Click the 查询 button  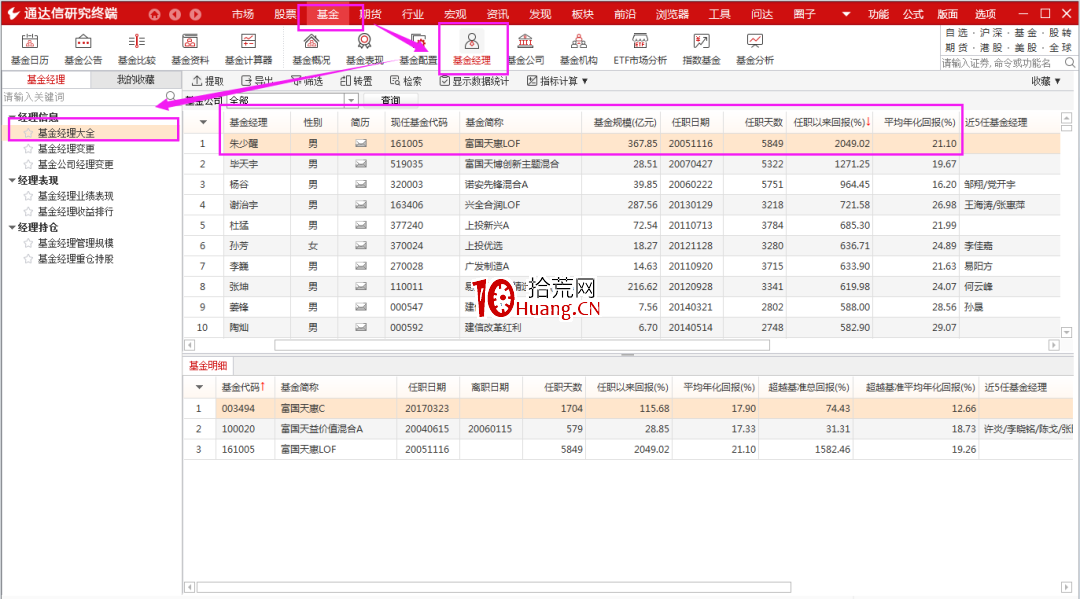(391, 101)
